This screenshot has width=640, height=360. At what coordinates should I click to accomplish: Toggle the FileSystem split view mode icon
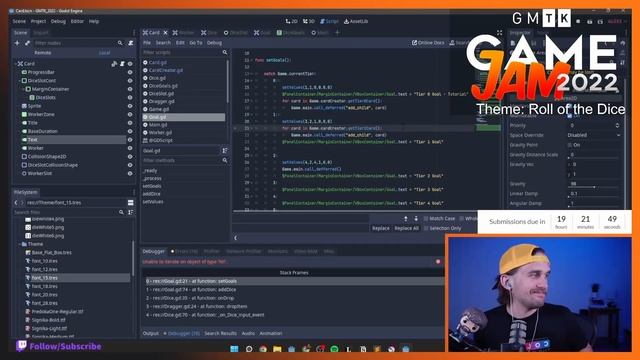[x=131, y=202]
